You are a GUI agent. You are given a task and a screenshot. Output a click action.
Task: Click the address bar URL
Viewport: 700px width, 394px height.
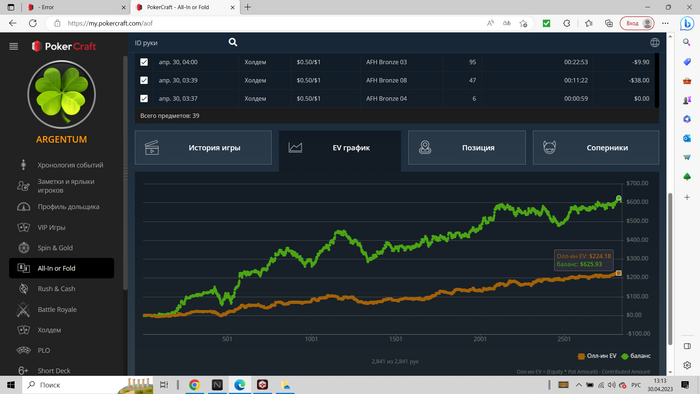coord(110,23)
